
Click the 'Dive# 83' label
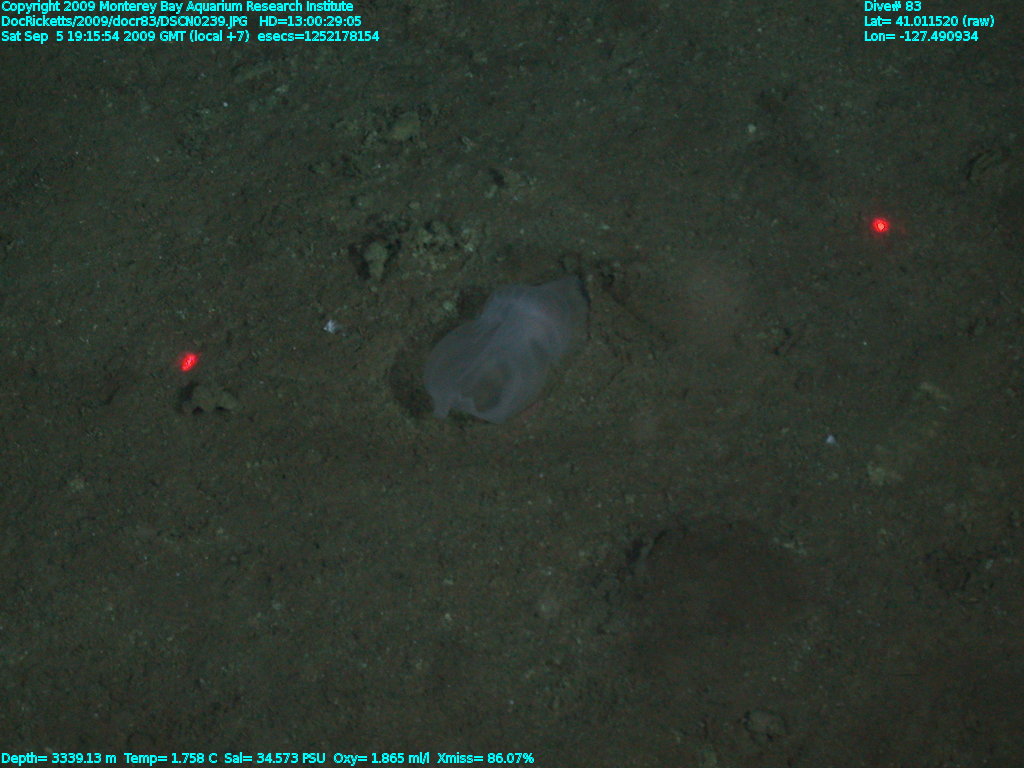(x=893, y=7)
